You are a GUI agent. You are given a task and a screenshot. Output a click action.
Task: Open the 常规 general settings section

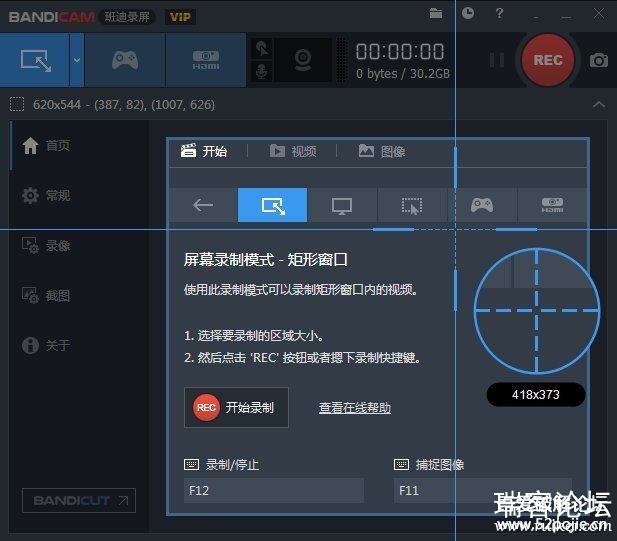pyautogui.click(x=46, y=196)
